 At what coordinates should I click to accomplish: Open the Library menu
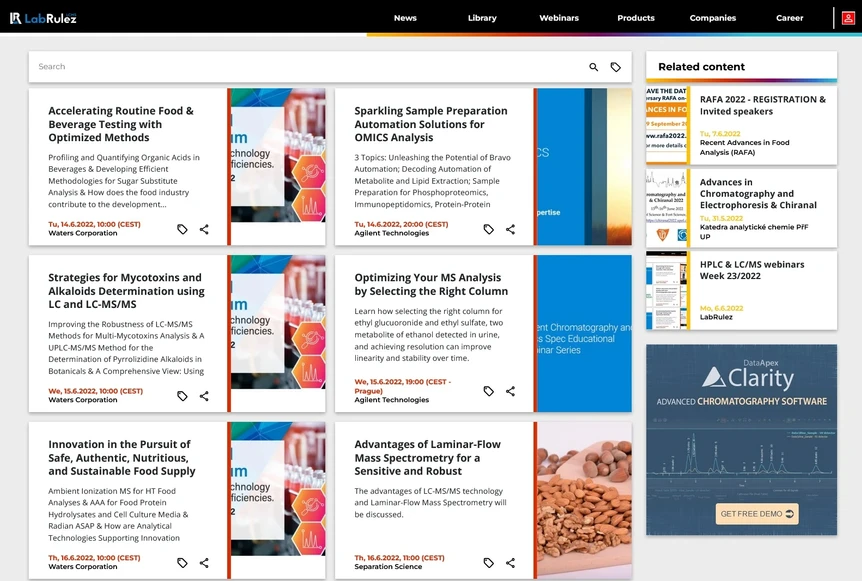click(482, 18)
